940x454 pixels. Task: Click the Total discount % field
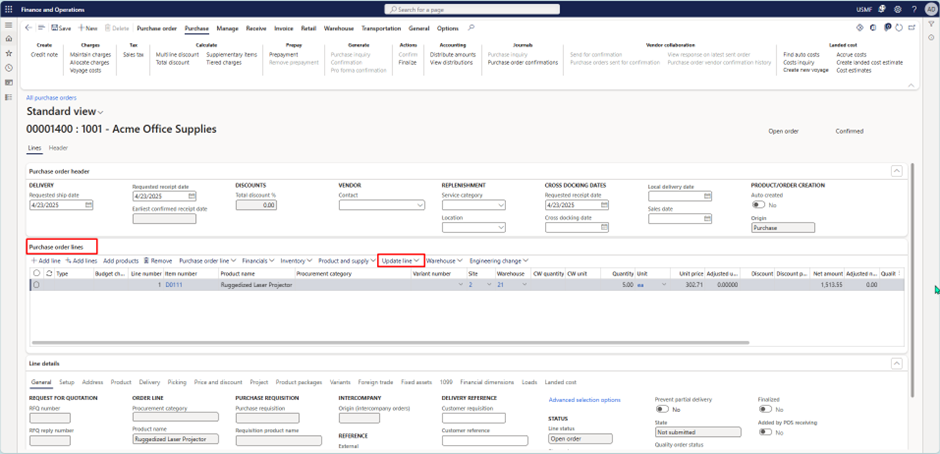pyautogui.click(x=256, y=205)
